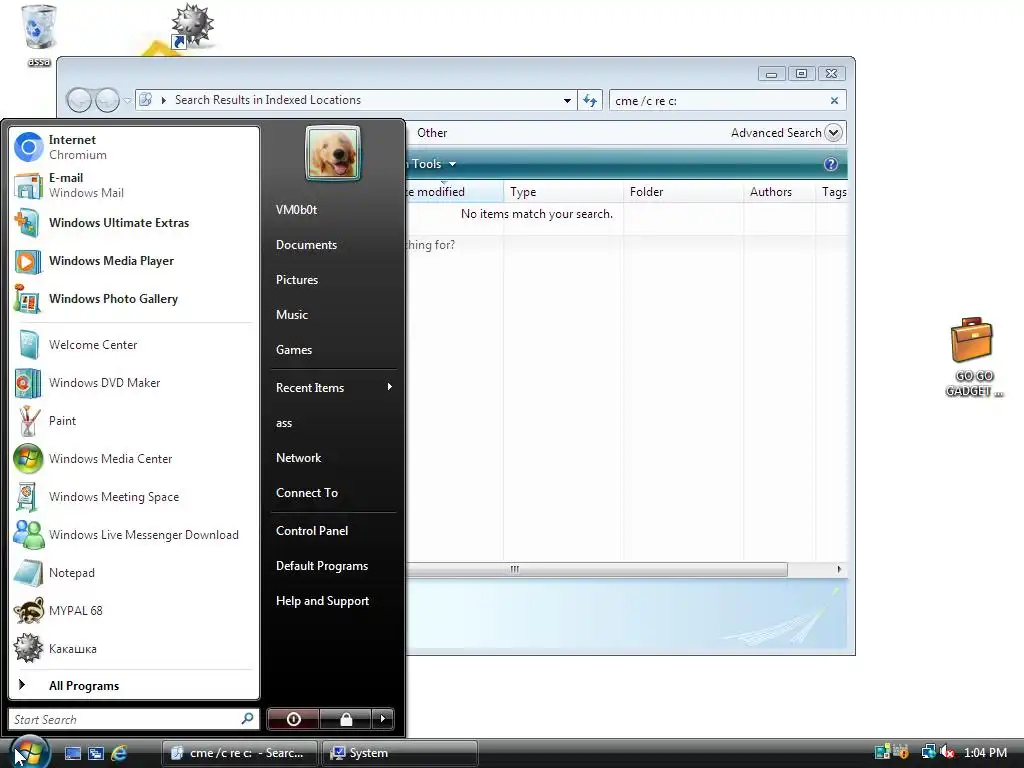Viewport: 1024px width, 768px height.
Task: Open GO GO GADGET desktop briefcase icon
Action: click(973, 357)
